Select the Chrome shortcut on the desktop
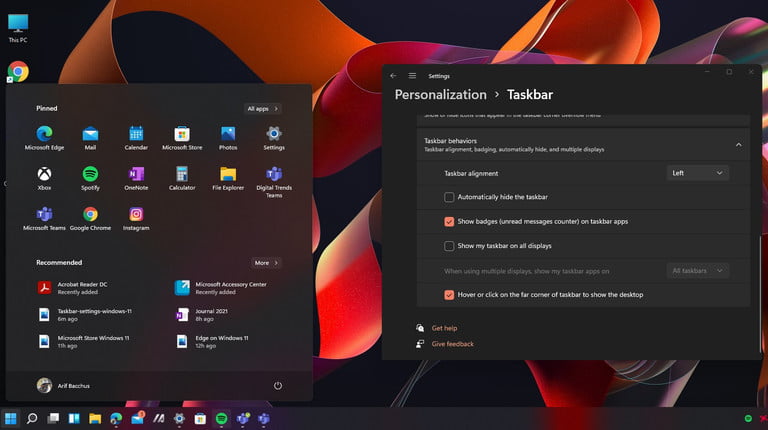The height and width of the screenshot is (430, 768). [18, 72]
